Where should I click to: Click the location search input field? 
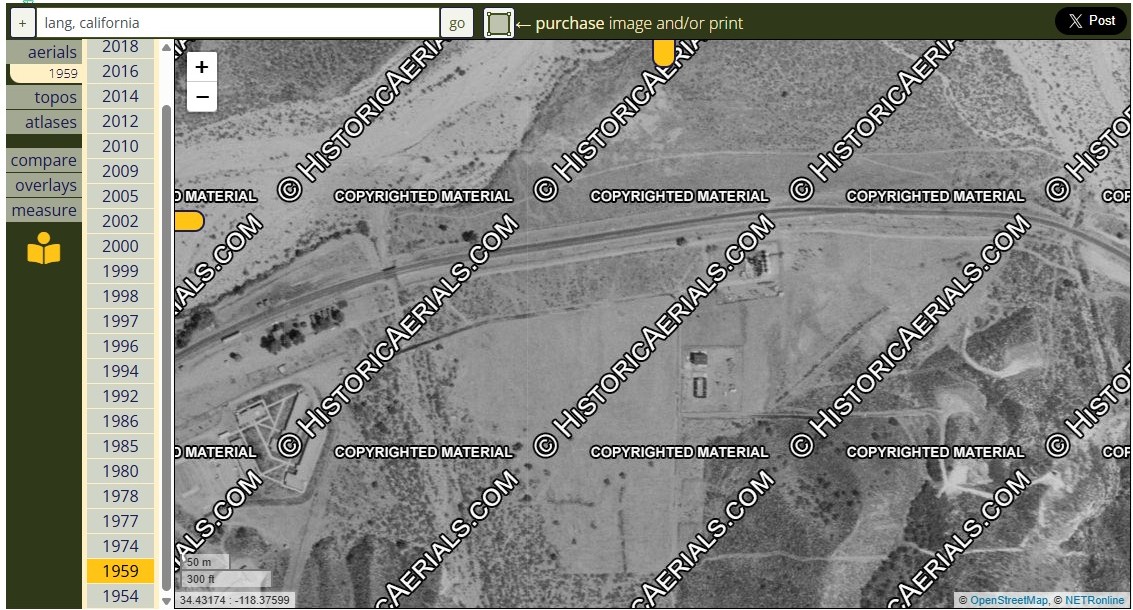(x=238, y=23)
